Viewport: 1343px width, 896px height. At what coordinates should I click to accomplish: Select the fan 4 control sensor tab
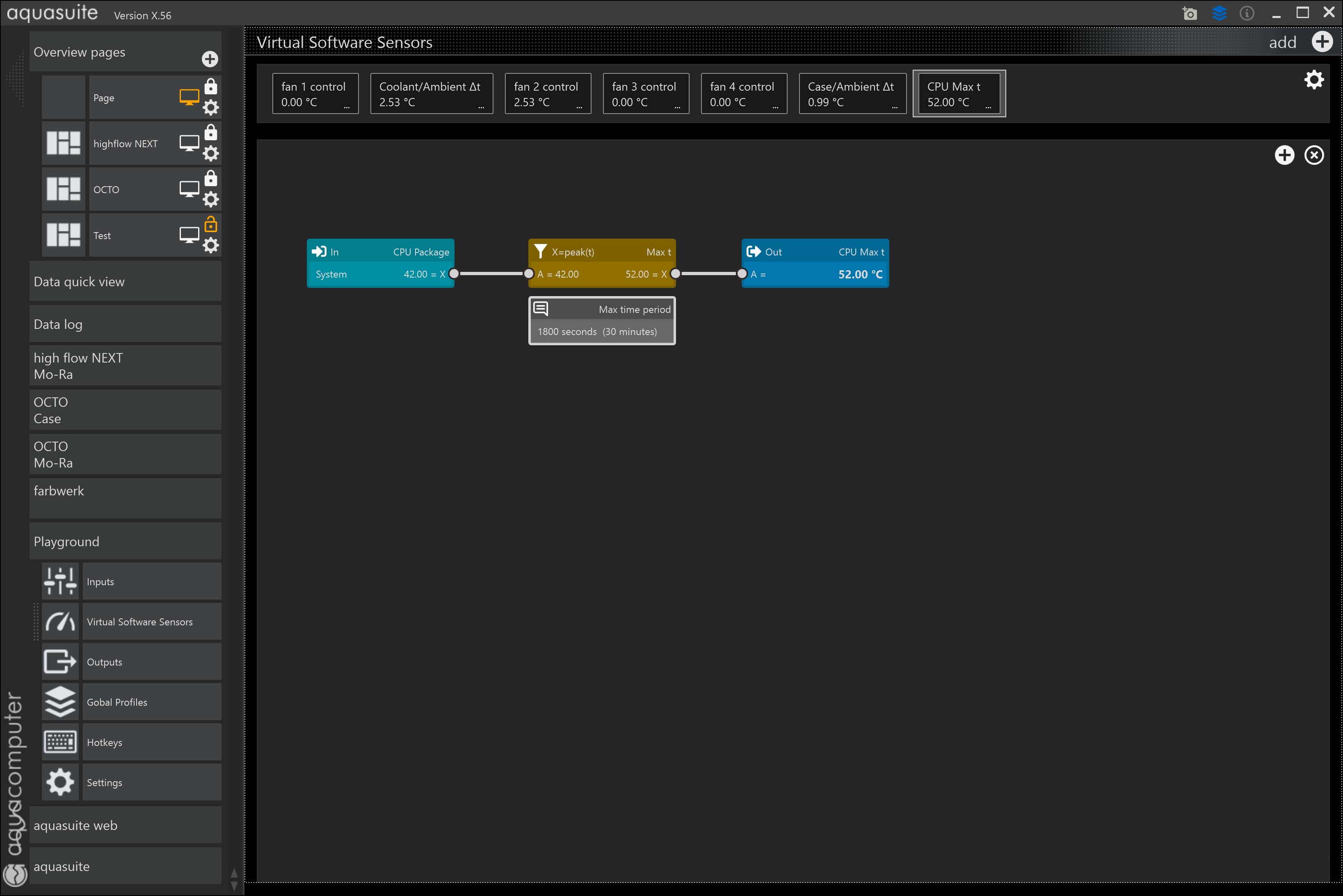tap(744, 94)
